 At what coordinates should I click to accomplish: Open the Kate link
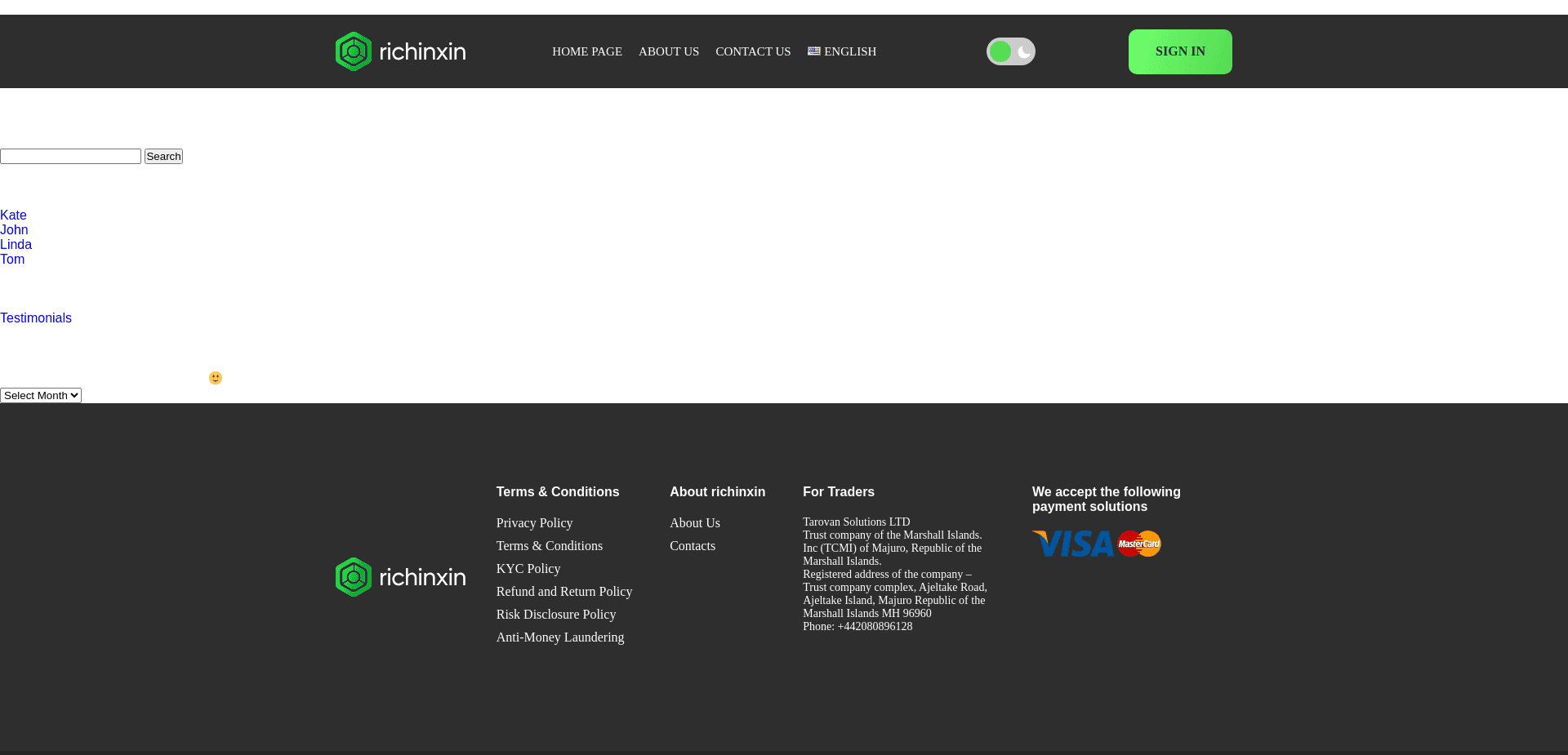[13, 215]
